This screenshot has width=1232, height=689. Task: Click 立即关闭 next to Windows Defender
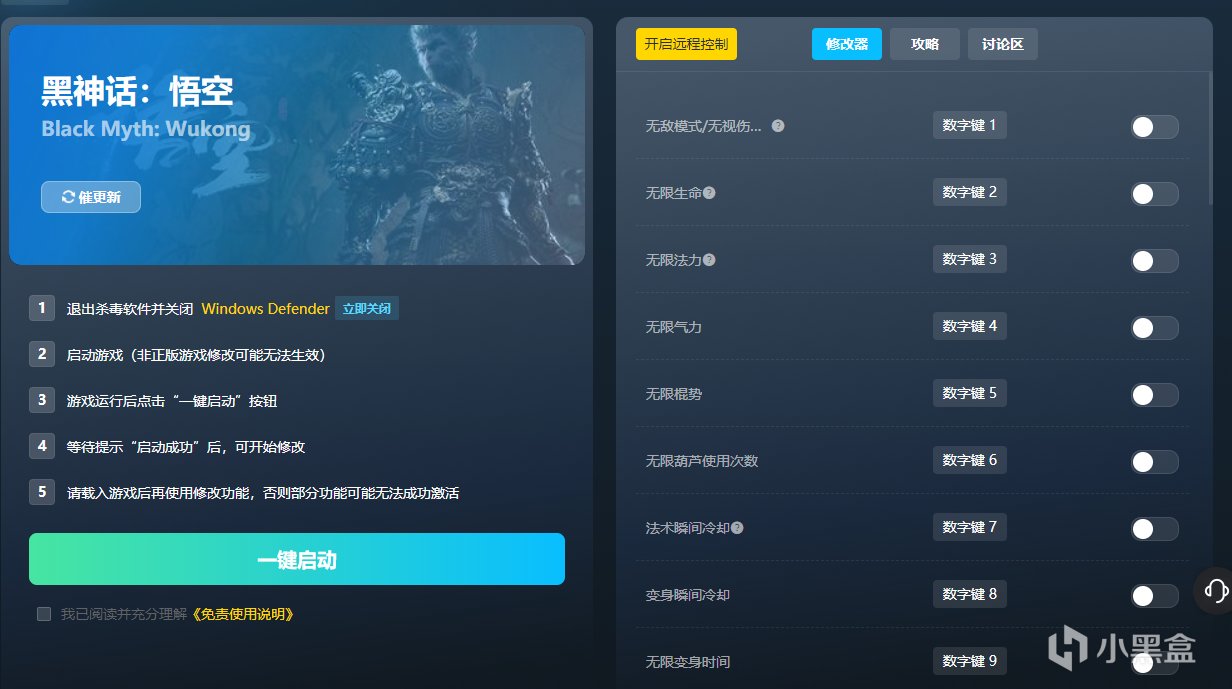click(x=367, y=309)
